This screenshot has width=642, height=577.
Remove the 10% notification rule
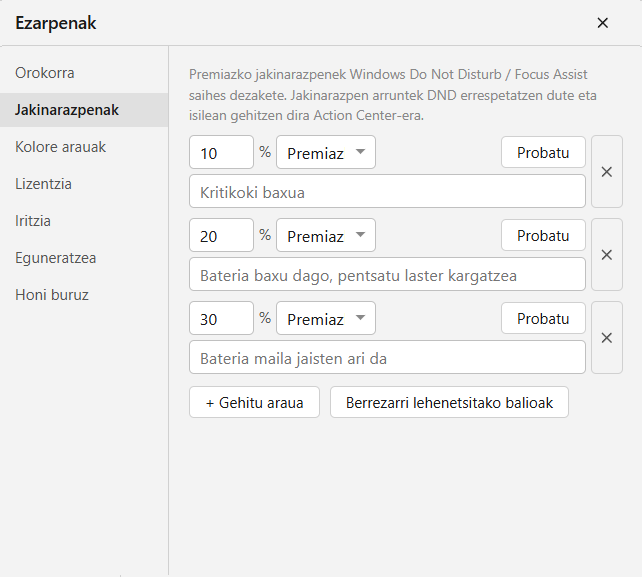click(x=607, y=172)
